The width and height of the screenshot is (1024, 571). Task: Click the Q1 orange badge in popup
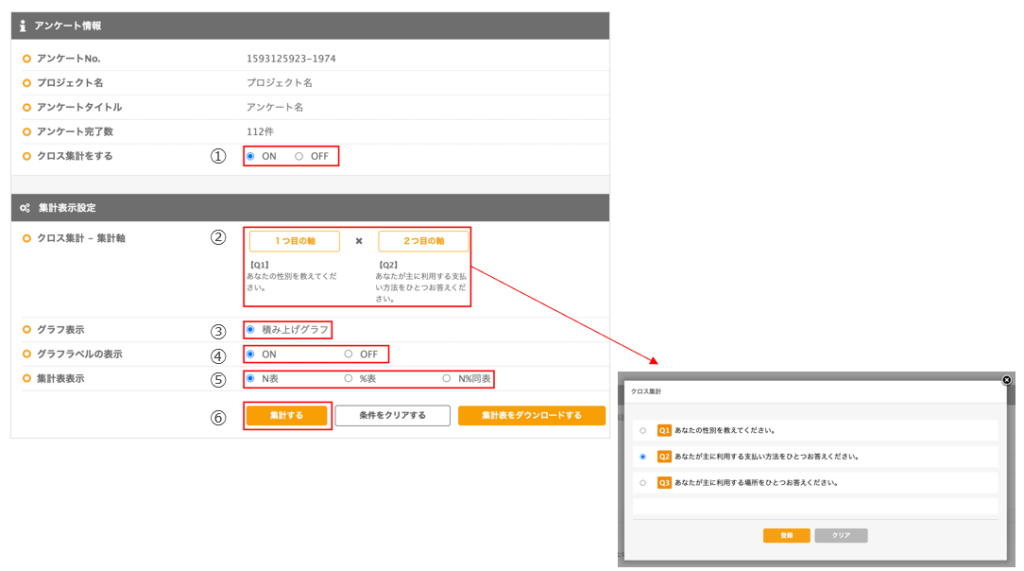point(664,431)
